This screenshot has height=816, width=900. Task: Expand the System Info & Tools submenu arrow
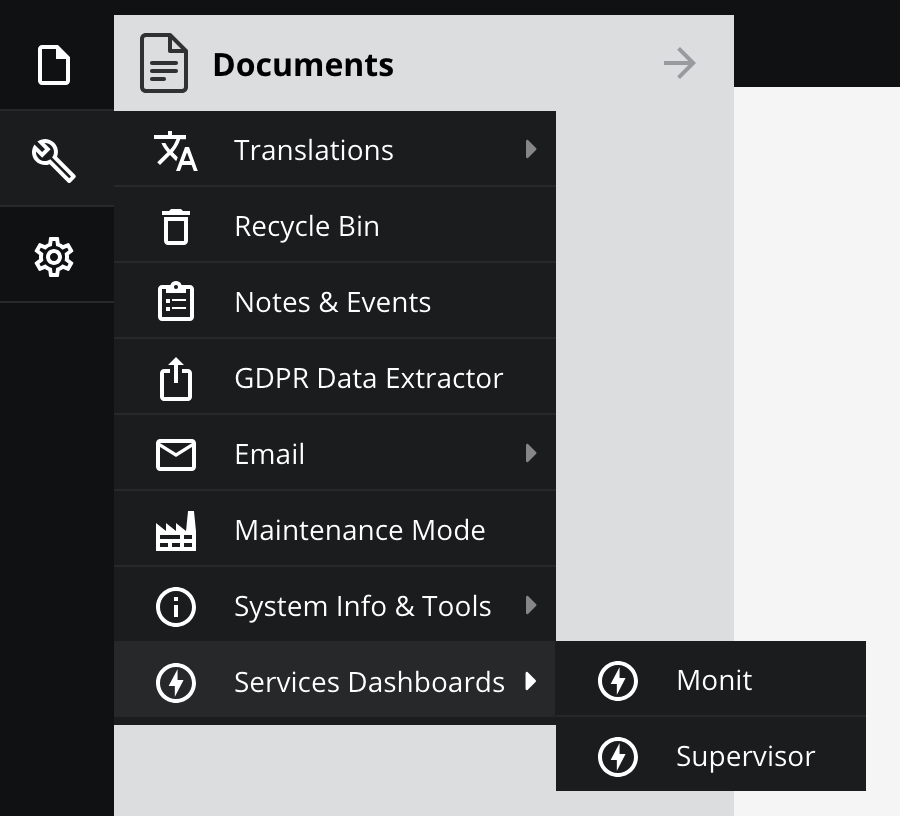(x=531, y=605)
